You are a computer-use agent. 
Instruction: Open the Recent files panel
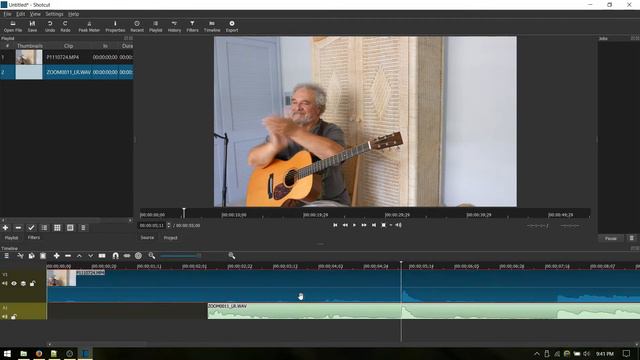tap(137, 27)
